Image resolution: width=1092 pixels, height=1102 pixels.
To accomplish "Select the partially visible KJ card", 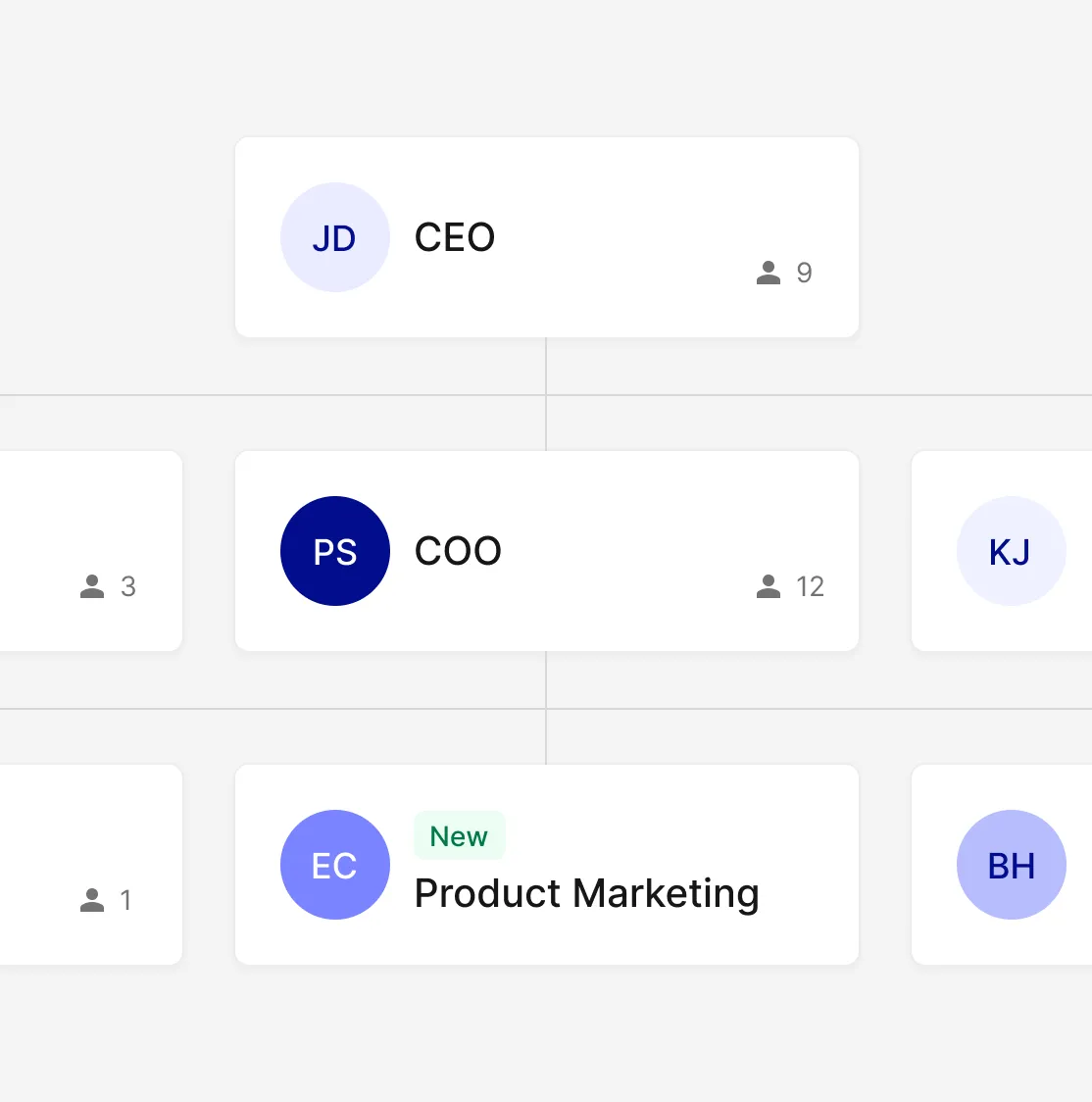I will point(1000,618).
